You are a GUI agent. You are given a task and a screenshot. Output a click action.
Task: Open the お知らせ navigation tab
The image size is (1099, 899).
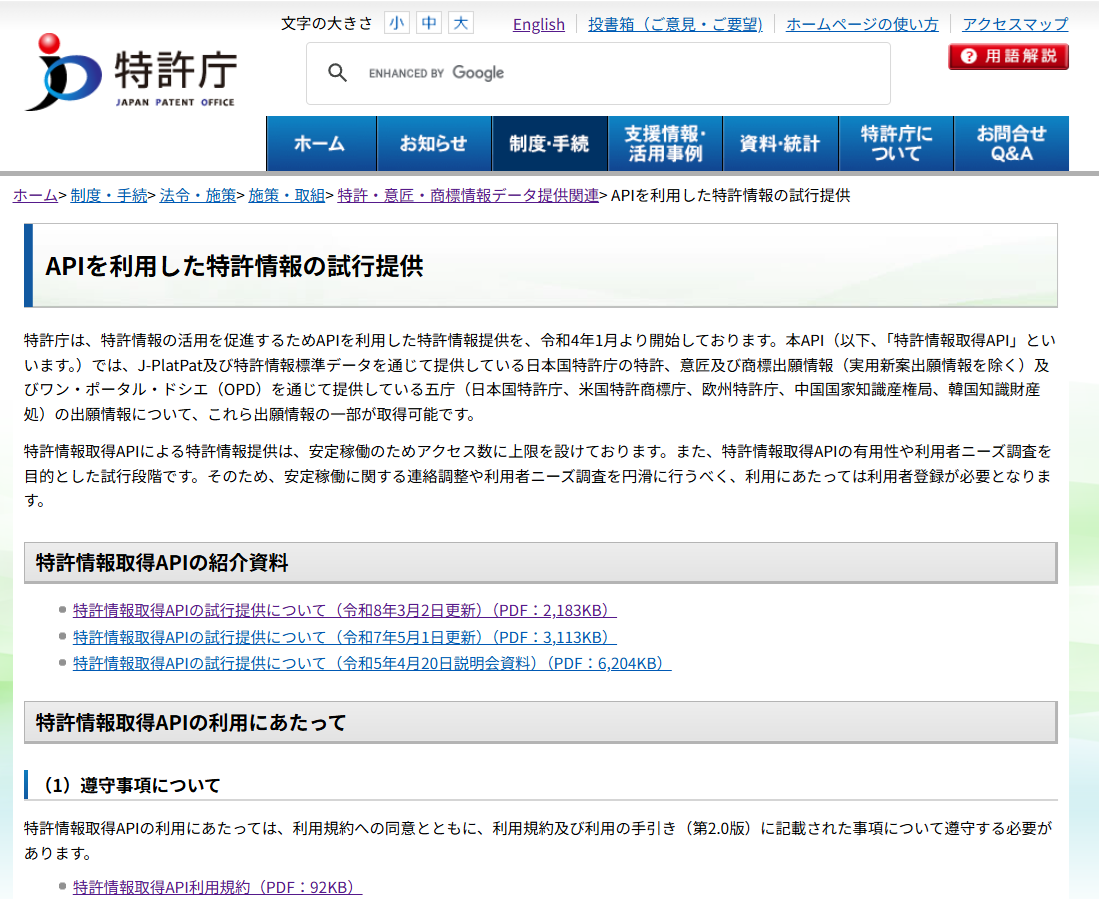point(434,144)
